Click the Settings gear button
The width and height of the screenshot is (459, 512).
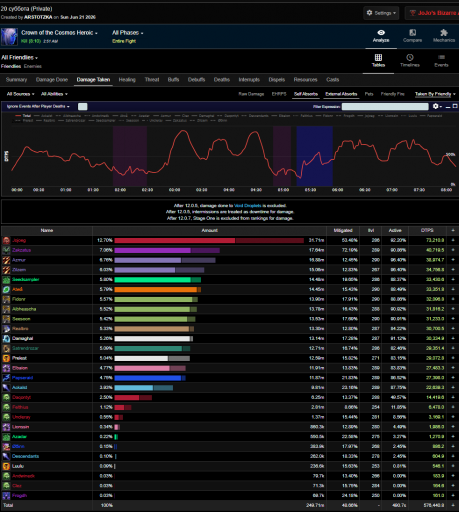381,13
